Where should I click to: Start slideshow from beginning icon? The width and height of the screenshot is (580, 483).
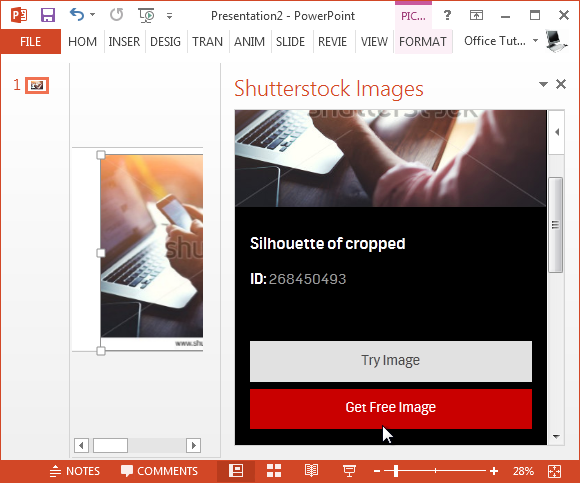pos(146,16)
